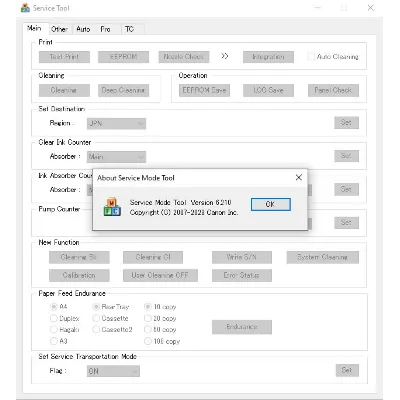Click the User Cleaning OFF button
Screen dimensions: 400x400
[x=160, y=275]
